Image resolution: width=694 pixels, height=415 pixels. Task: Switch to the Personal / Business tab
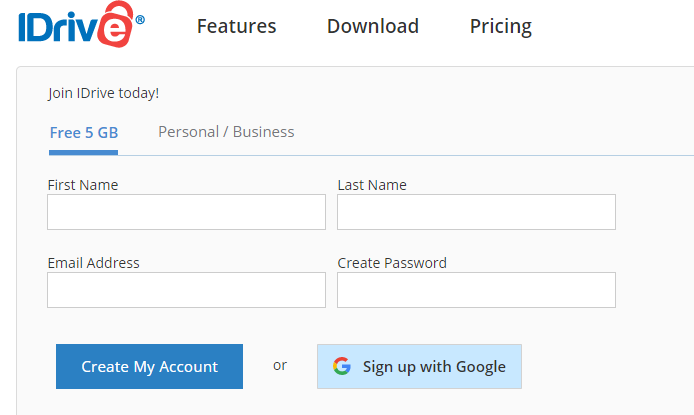(x=226, y=132)
